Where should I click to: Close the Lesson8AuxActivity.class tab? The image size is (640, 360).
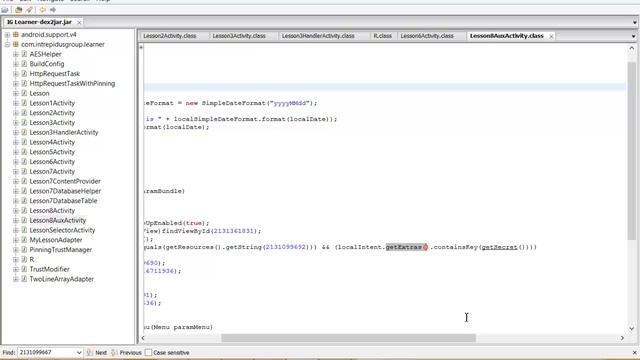(x=551, y=36)
